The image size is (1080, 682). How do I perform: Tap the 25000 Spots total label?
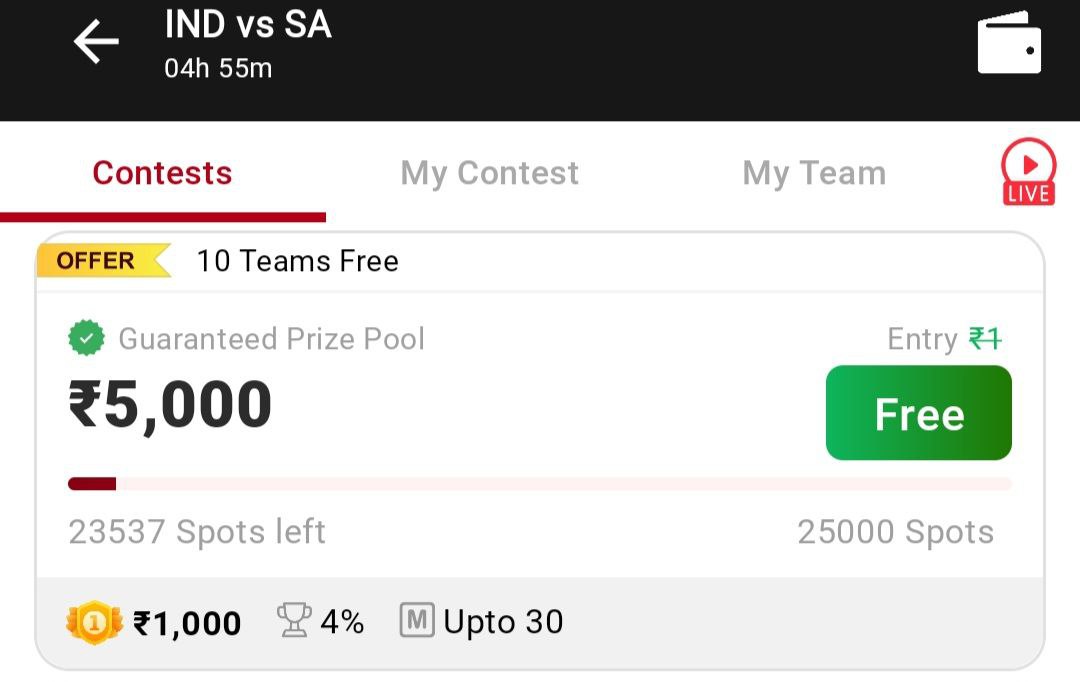(895, 532)
